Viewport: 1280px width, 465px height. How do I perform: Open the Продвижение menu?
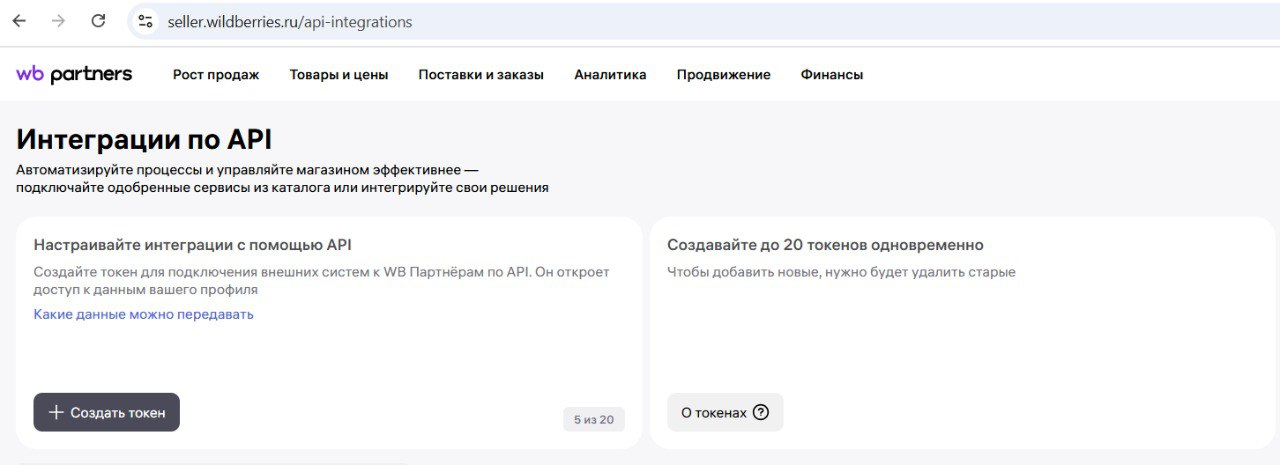click(723, 75)
